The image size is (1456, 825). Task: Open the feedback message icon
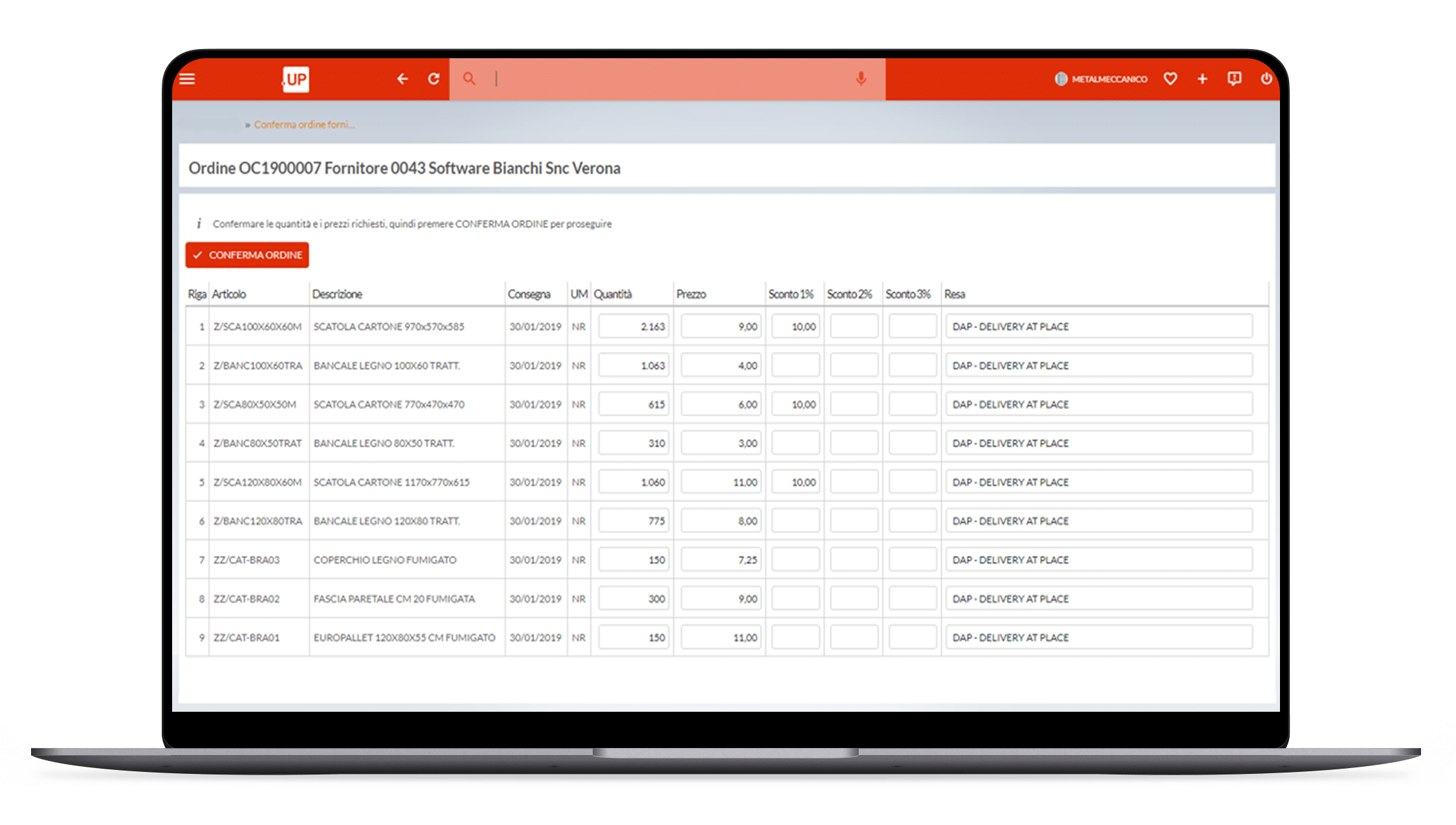click(x=1234, y=79)
